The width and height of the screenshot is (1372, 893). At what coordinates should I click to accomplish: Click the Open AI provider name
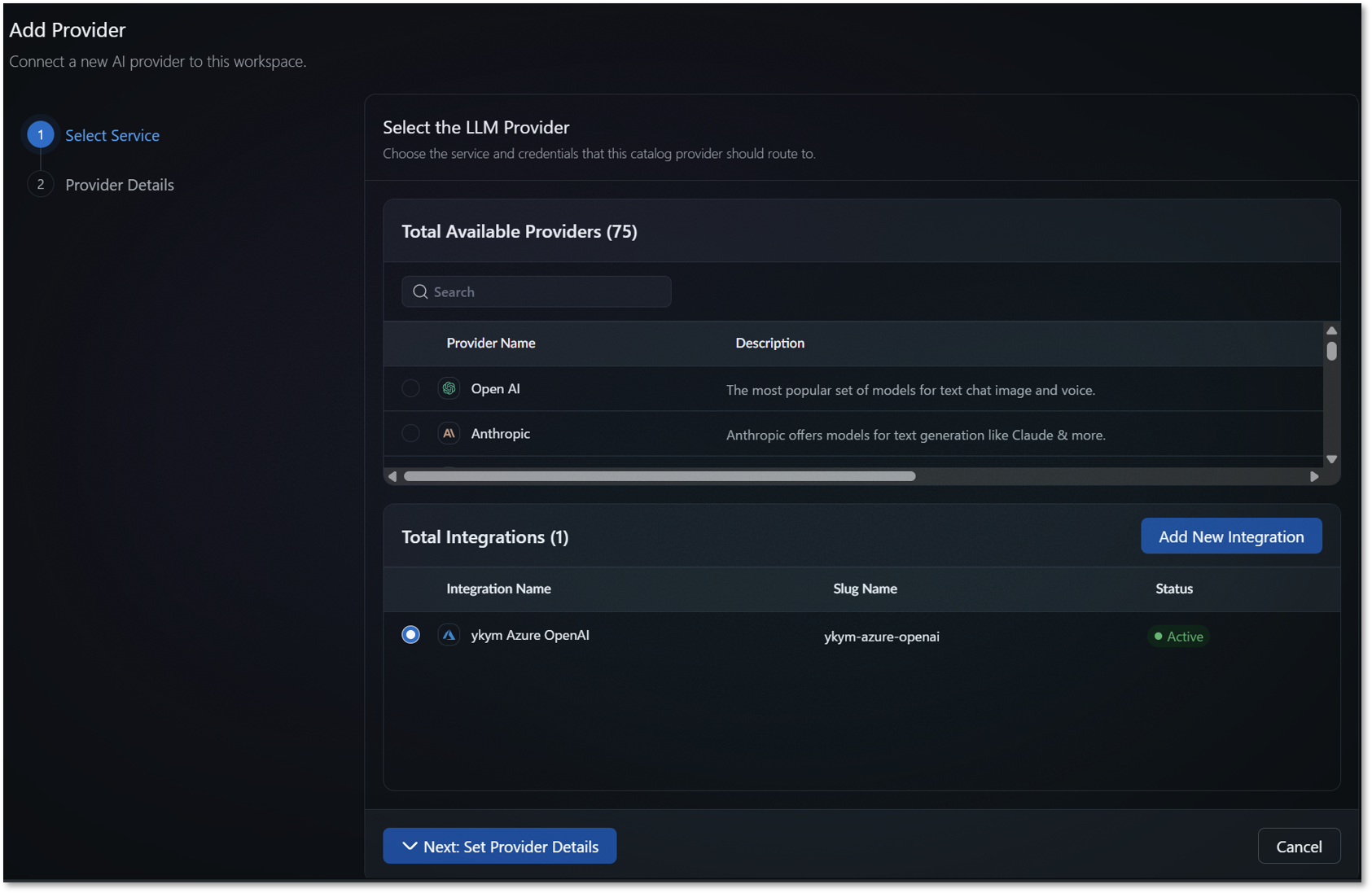point(495,389)
